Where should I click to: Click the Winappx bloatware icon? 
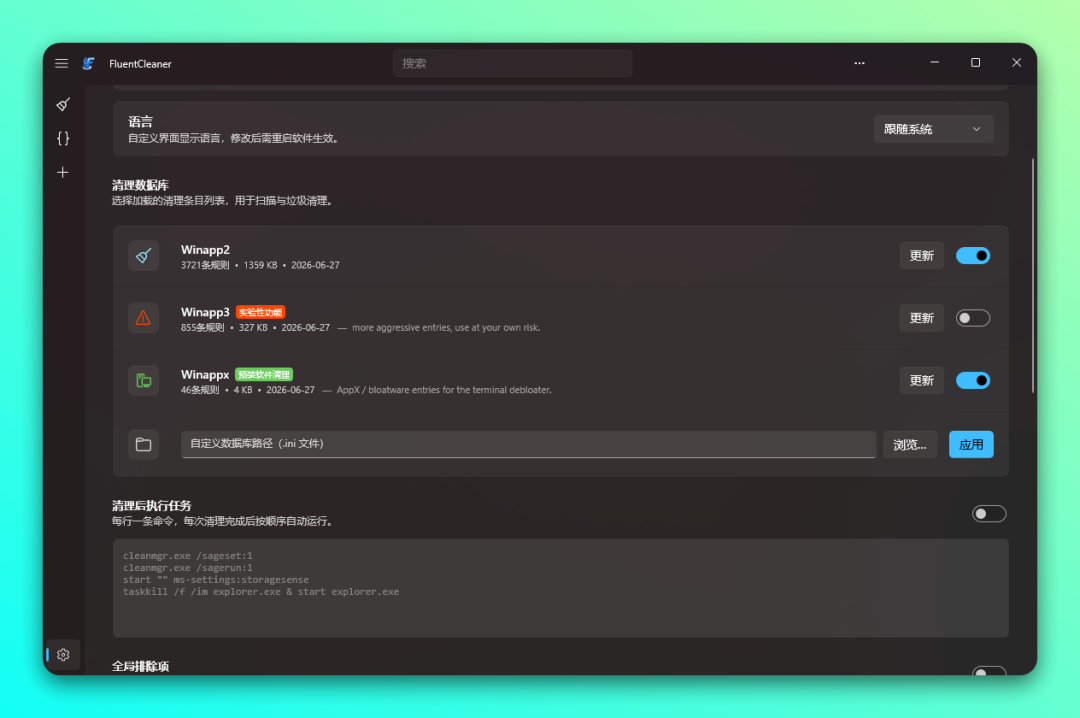coord(143,380)
